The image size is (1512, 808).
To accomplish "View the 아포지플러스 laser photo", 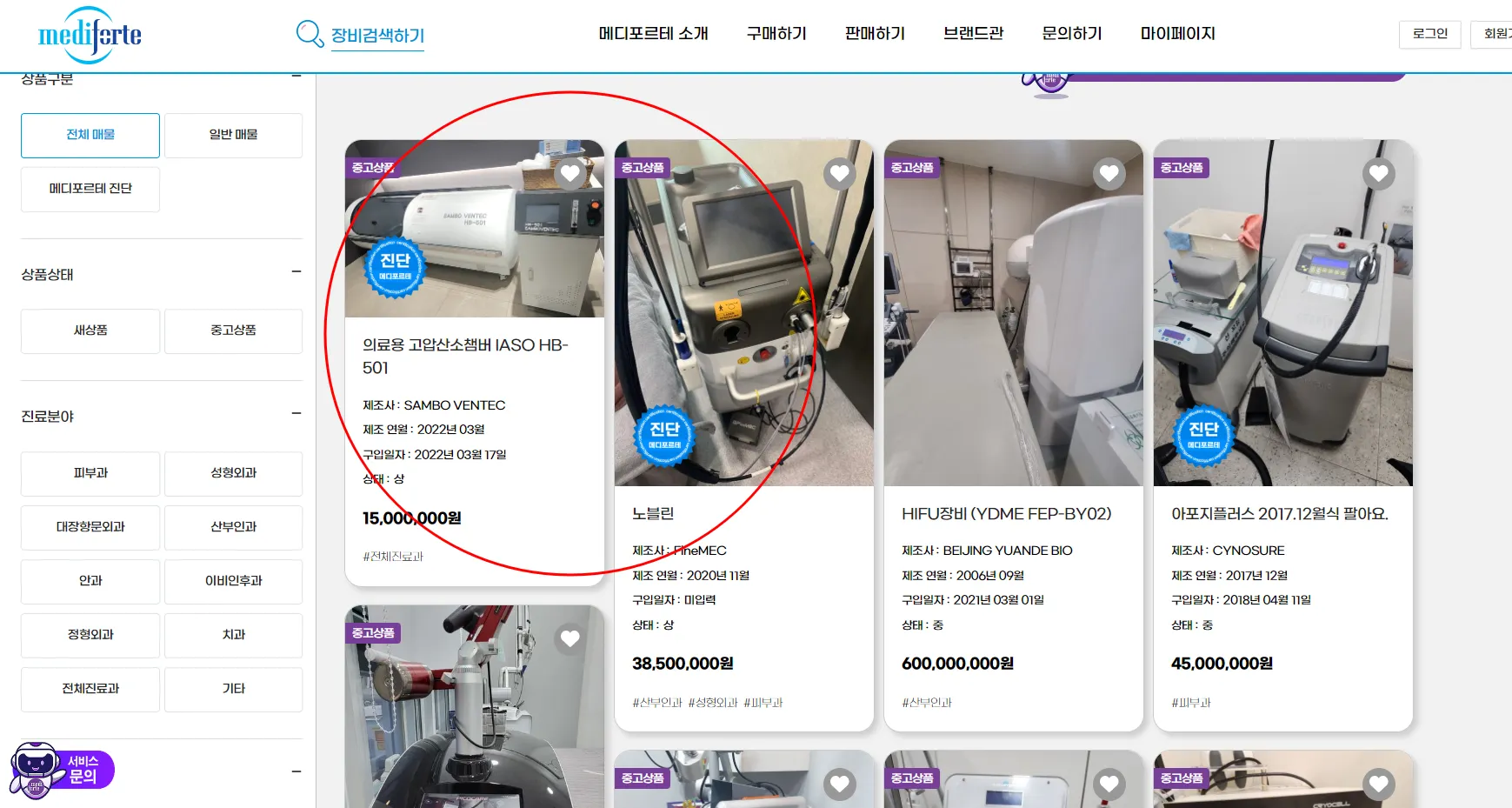I will pyautogui.click(x=1283, y=313).
